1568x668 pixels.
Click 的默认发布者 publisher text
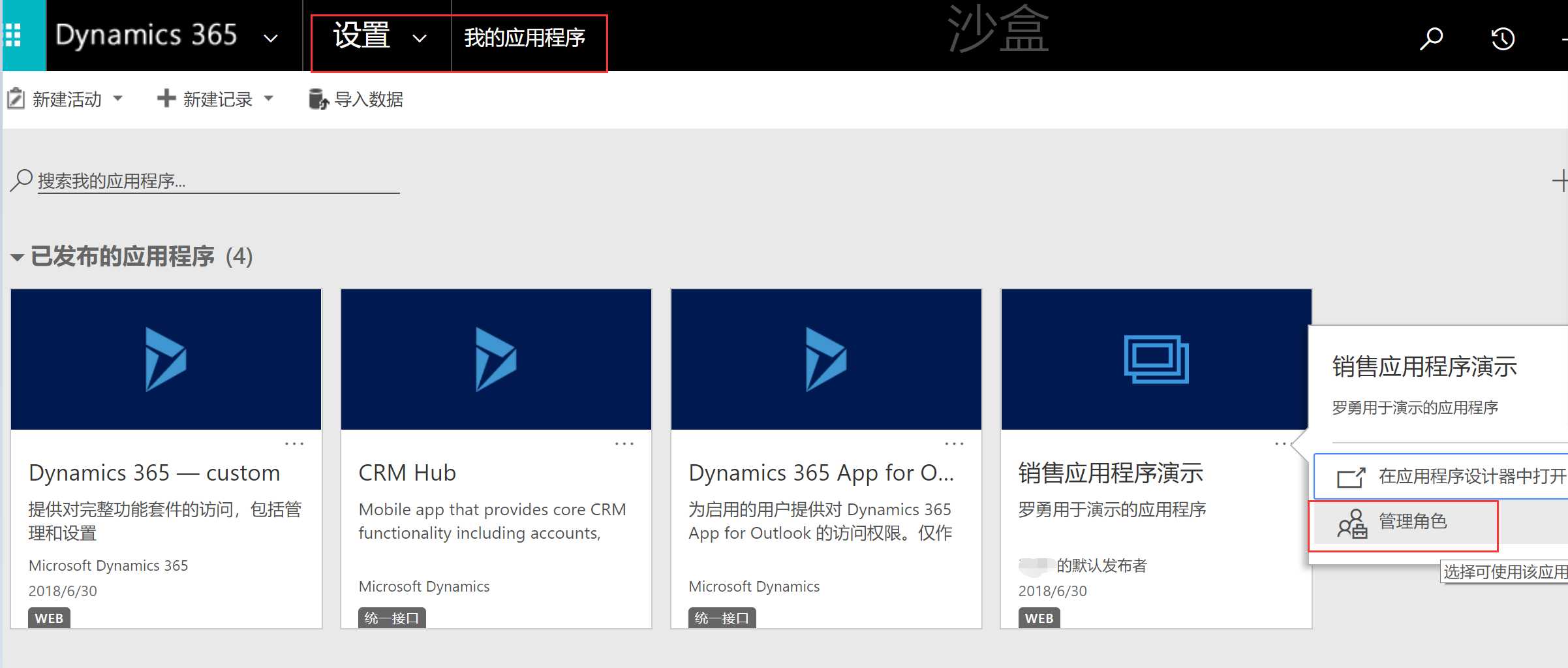click(x=1101, y=565)
